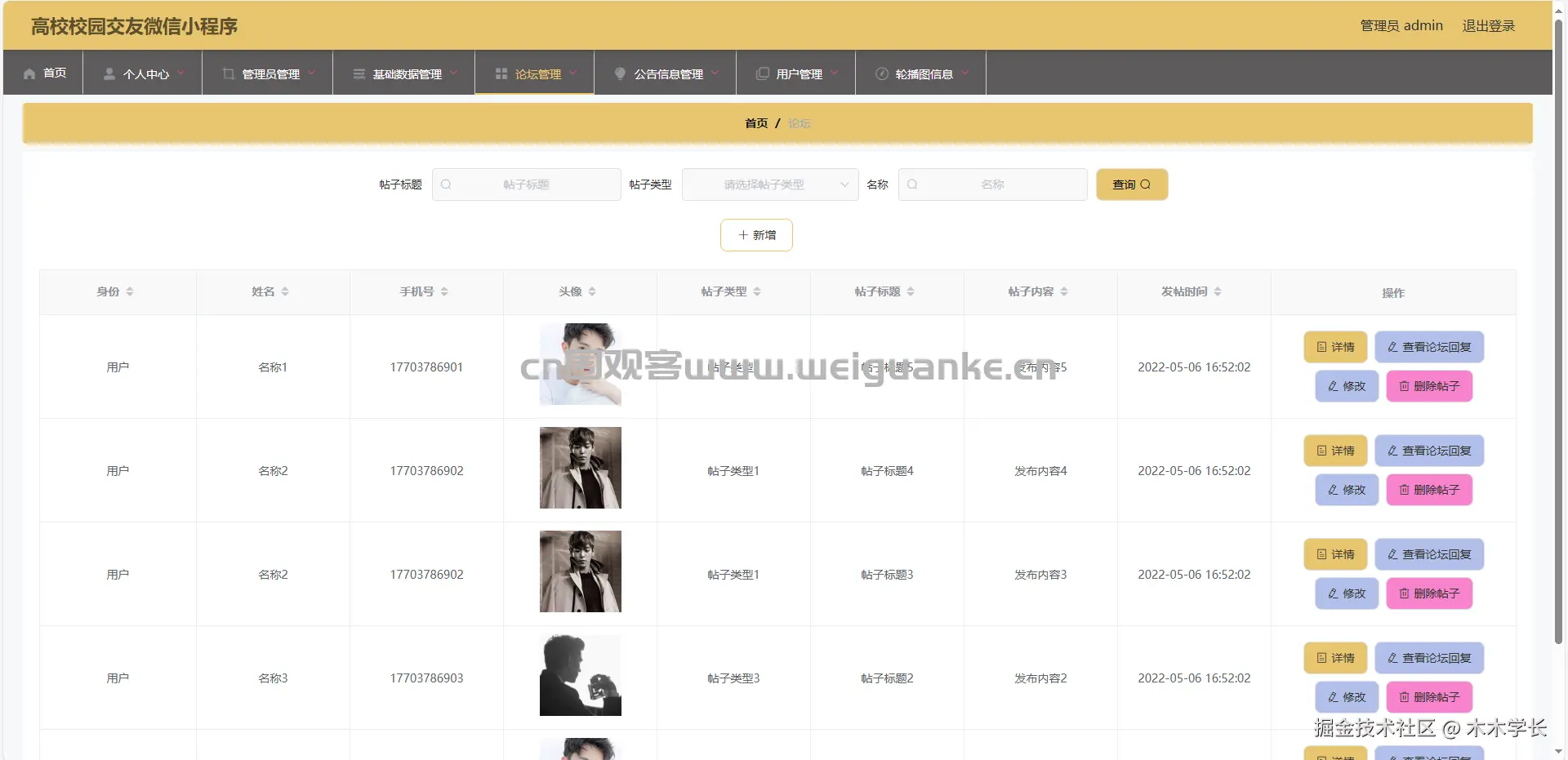Screen dimensions: 1568x760
Task: Sort posts by 发帖时间 arrows
Action: (x=1218, y=291)
